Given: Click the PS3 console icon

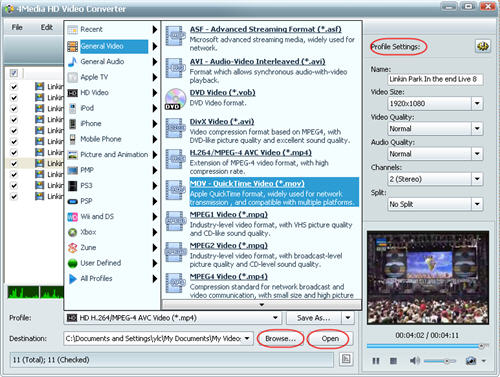Looking at the screenshot, I should tap(72, 186).
